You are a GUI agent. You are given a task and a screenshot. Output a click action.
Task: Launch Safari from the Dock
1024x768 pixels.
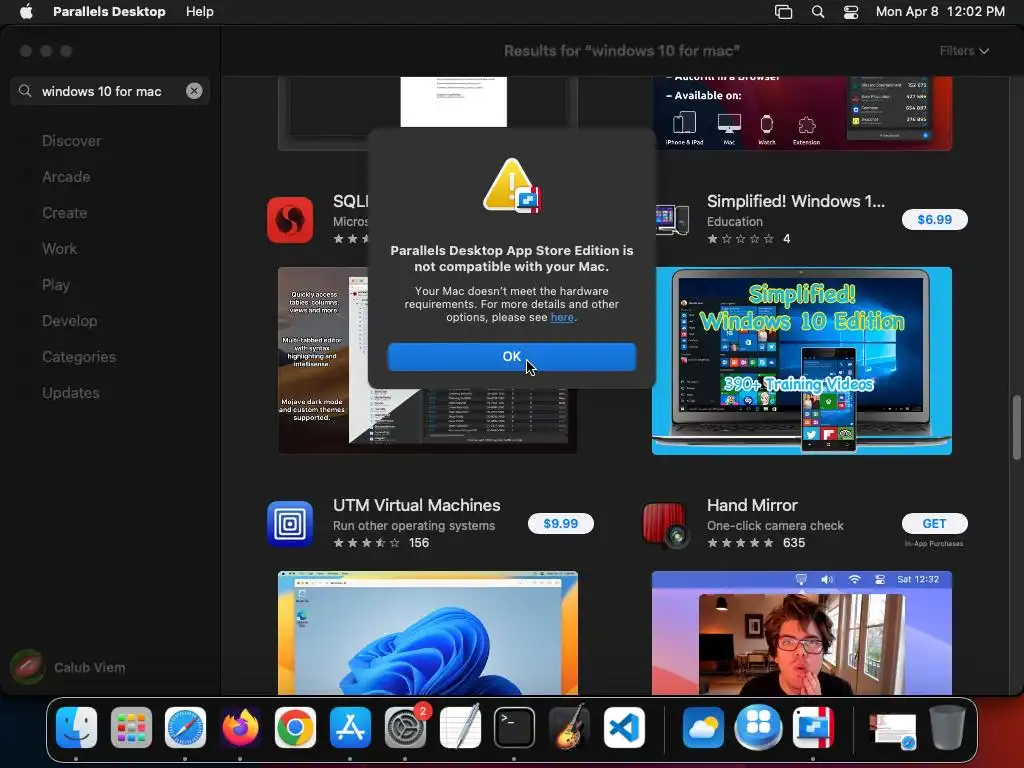[x=185, y=727]
